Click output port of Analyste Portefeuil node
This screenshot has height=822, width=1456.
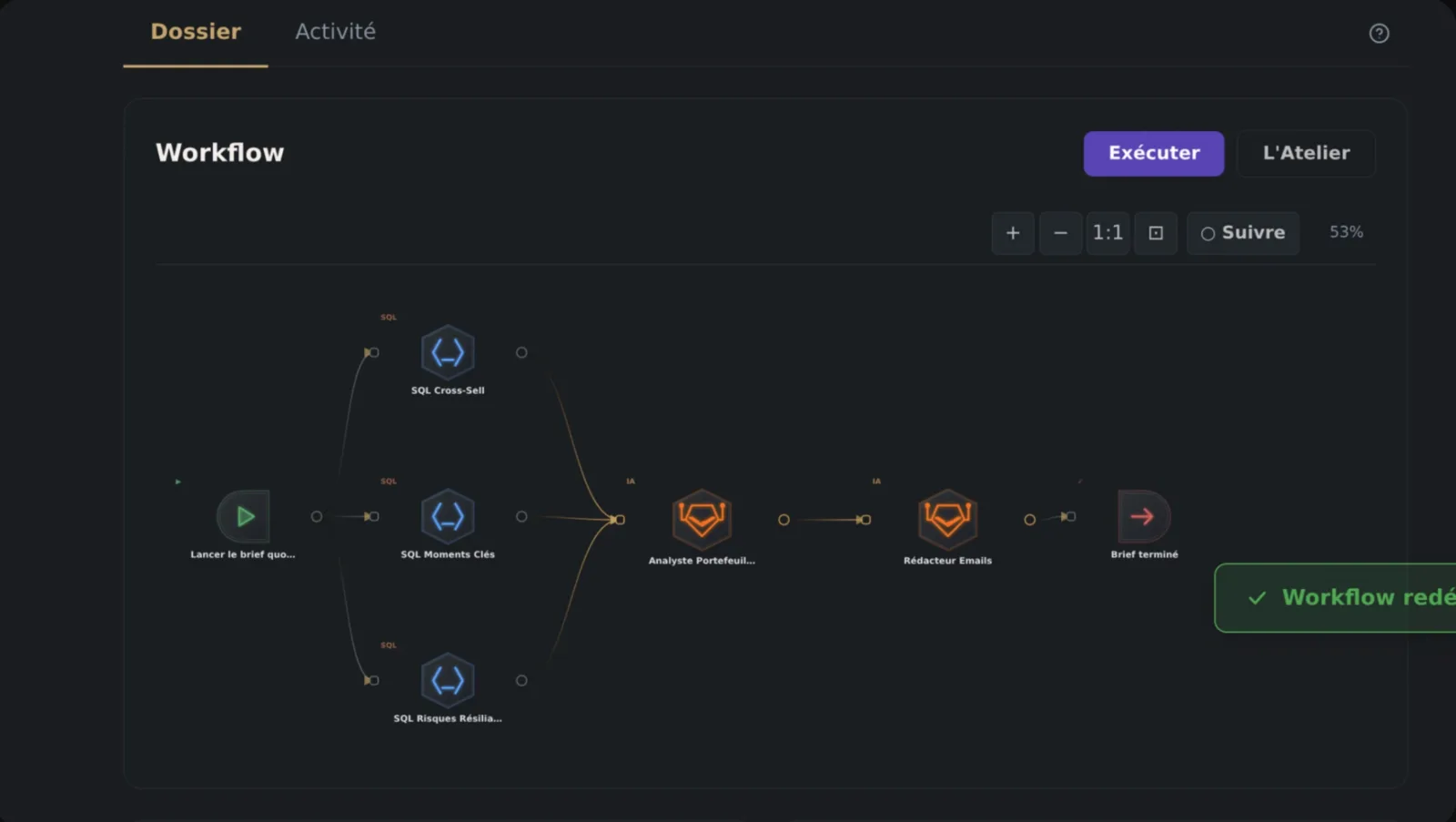pos(784,520)
